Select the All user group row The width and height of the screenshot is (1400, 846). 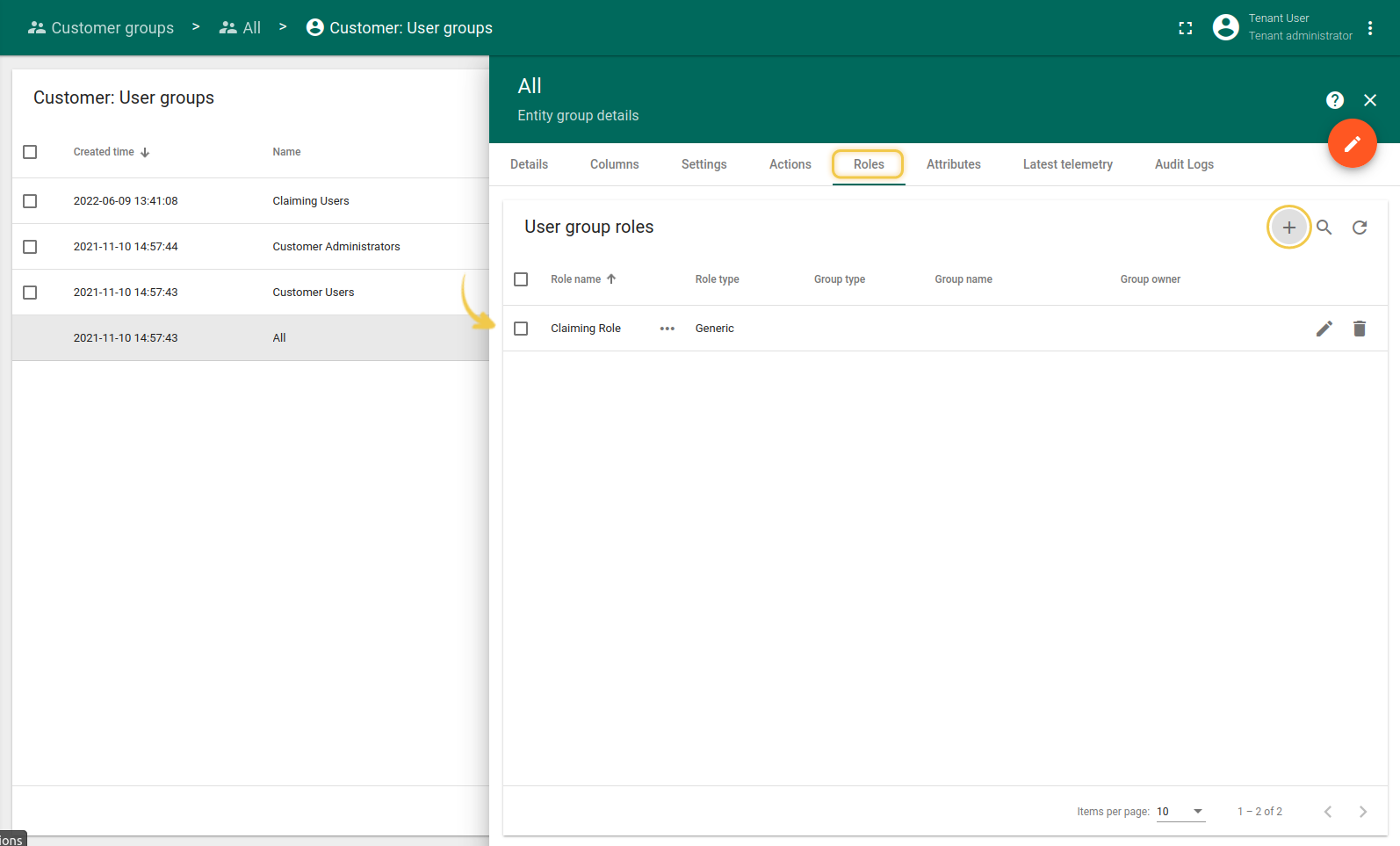click(x=250, y=338)
